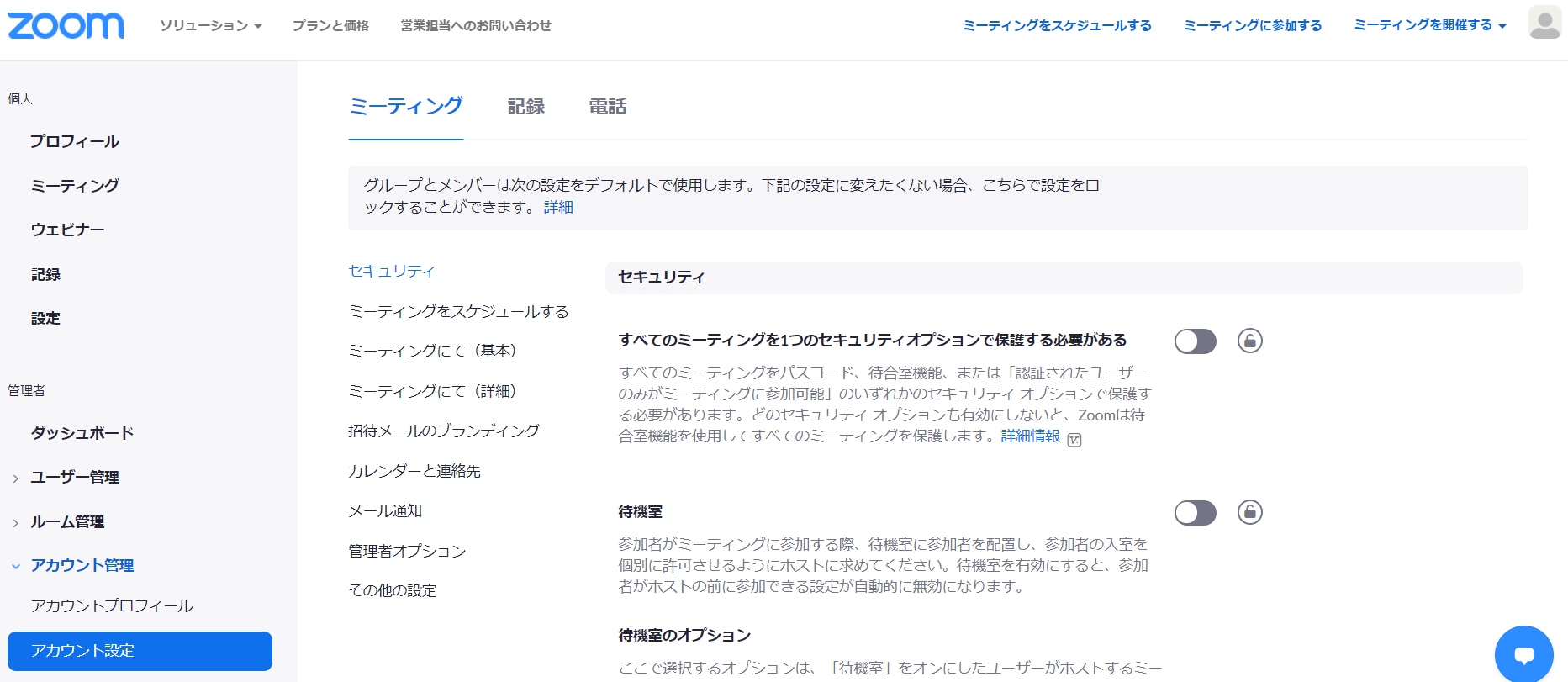Switch to the ミーティング tab
The width and height of the screenshot is (1568, 682).
point(406,107)
